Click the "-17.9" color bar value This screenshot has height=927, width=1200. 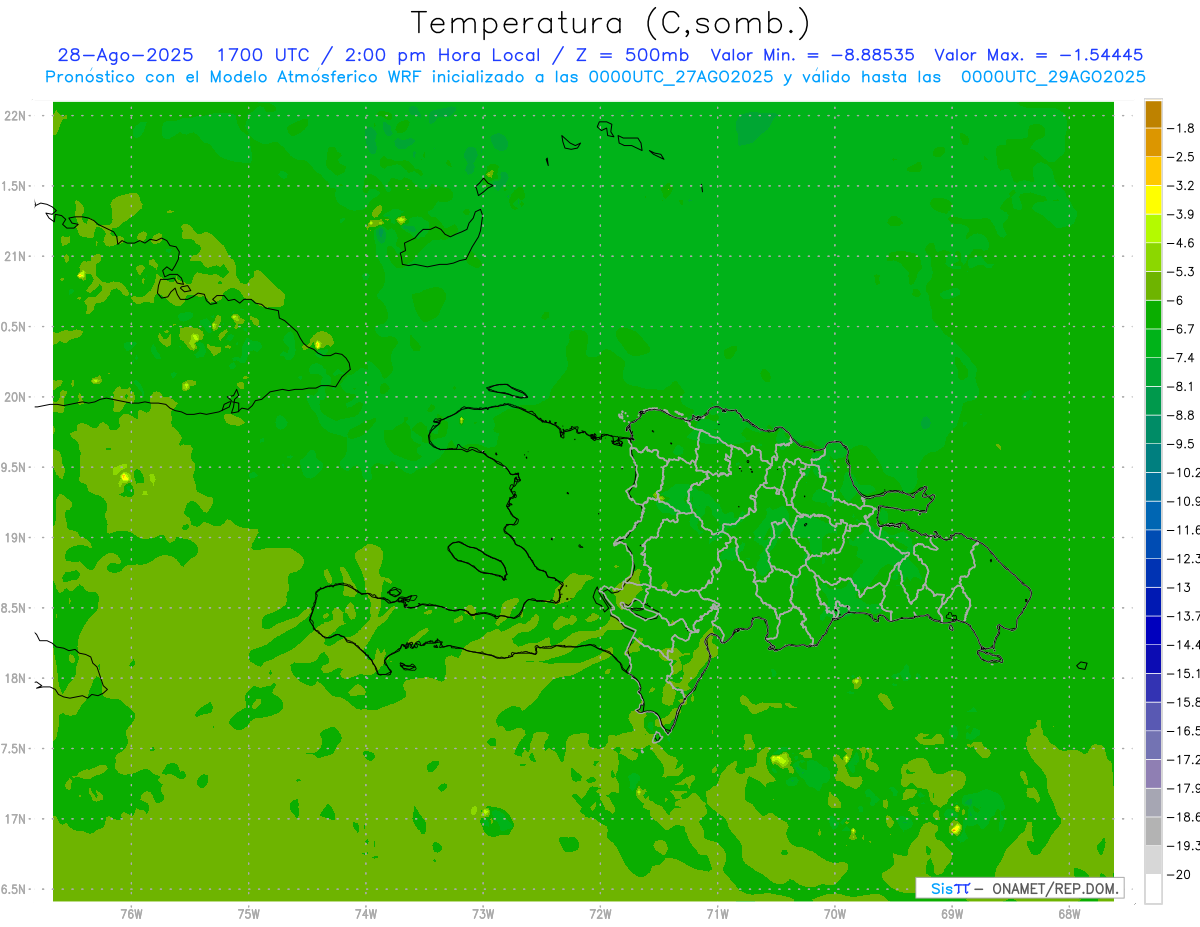click(1183, 788)
